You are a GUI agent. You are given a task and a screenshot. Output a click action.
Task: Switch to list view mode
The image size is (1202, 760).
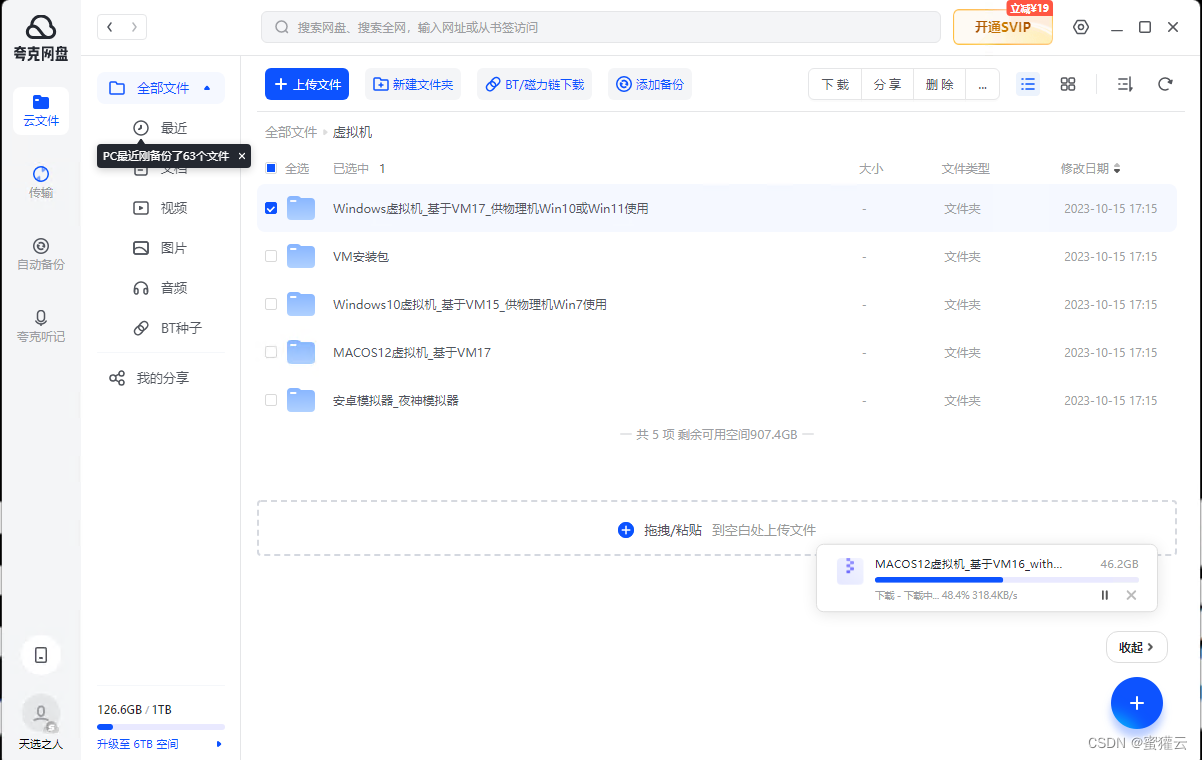(1028, 84)
